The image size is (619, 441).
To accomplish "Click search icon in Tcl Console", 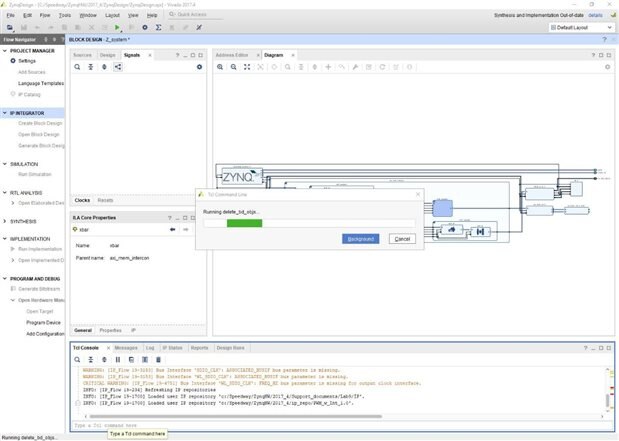I will (x=78, y=359).
